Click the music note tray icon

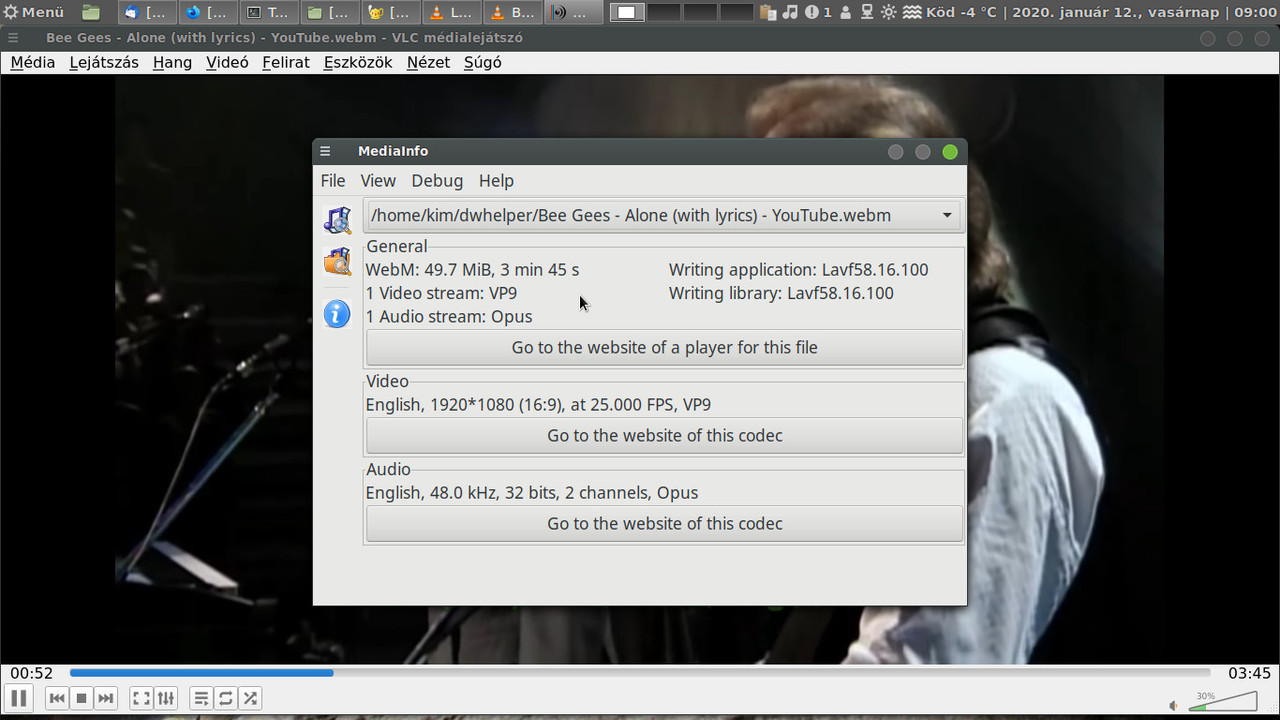(790, 12)
